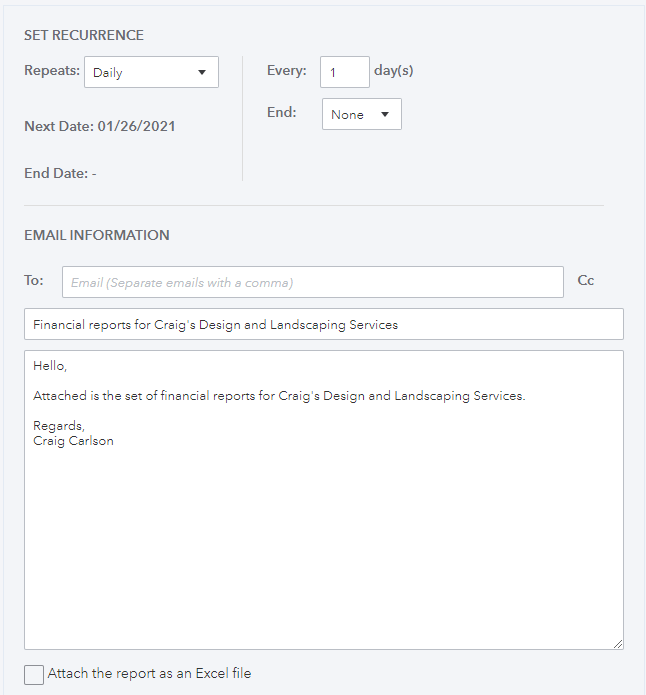Check the Attach report as Excel checkbox
Viewport: 646px width, 695px height.
click(x=34, y=675)
